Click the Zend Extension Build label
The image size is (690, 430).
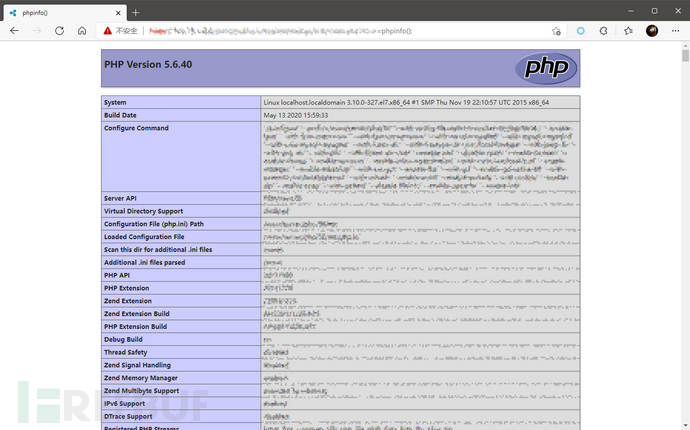(136, 314)
